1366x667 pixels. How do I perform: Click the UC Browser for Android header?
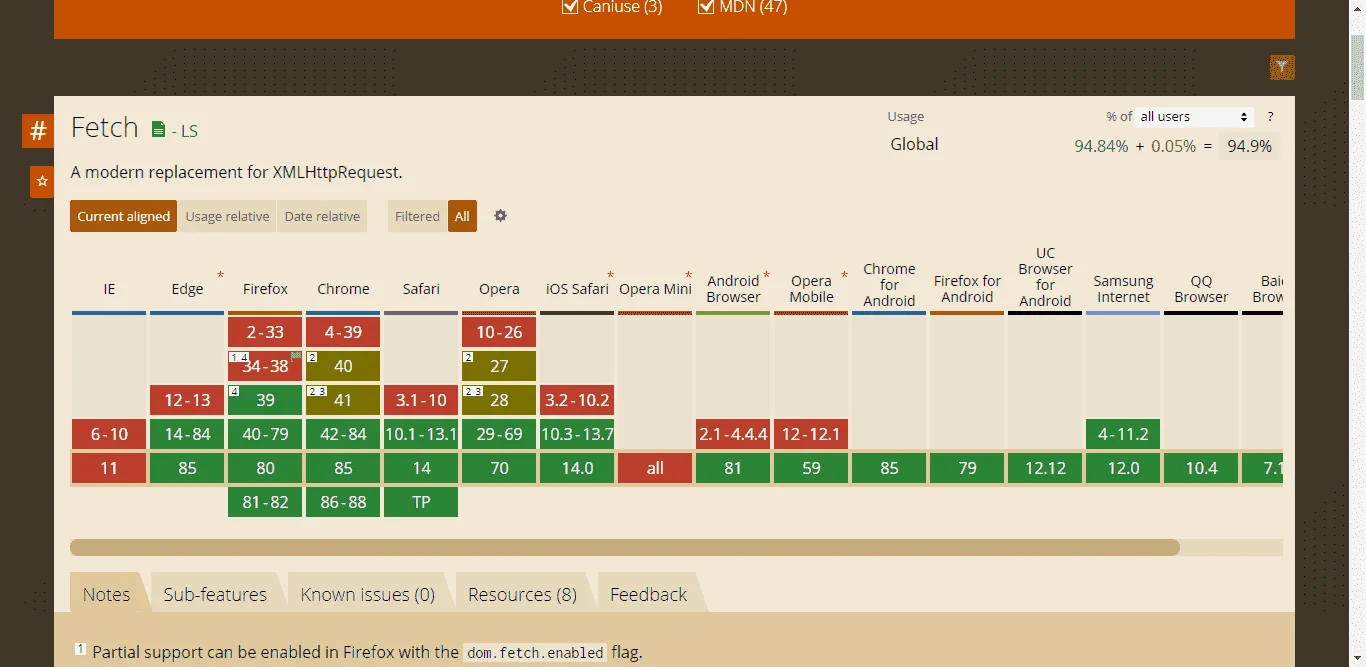(x=1045, y=277)
